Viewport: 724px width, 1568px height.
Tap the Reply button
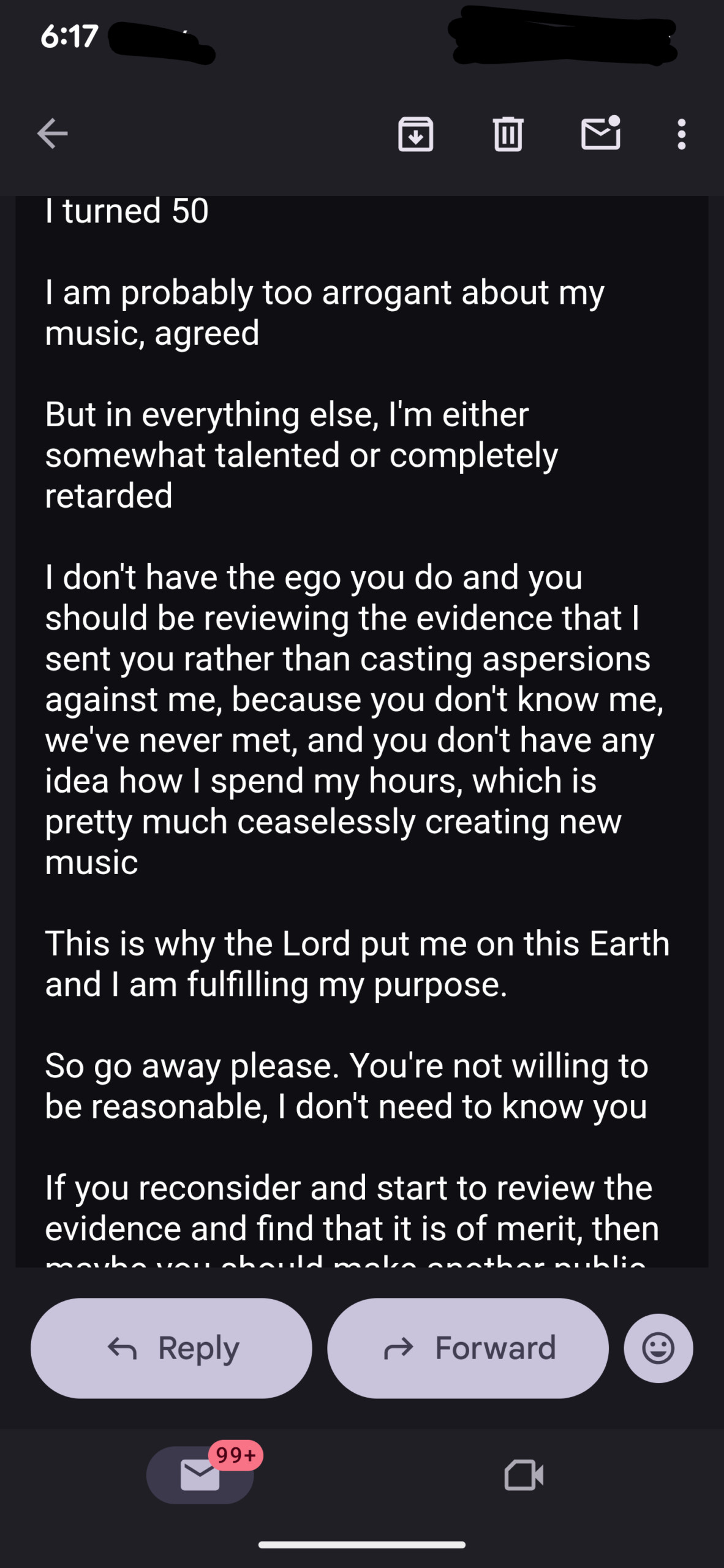click(172, 1348)
